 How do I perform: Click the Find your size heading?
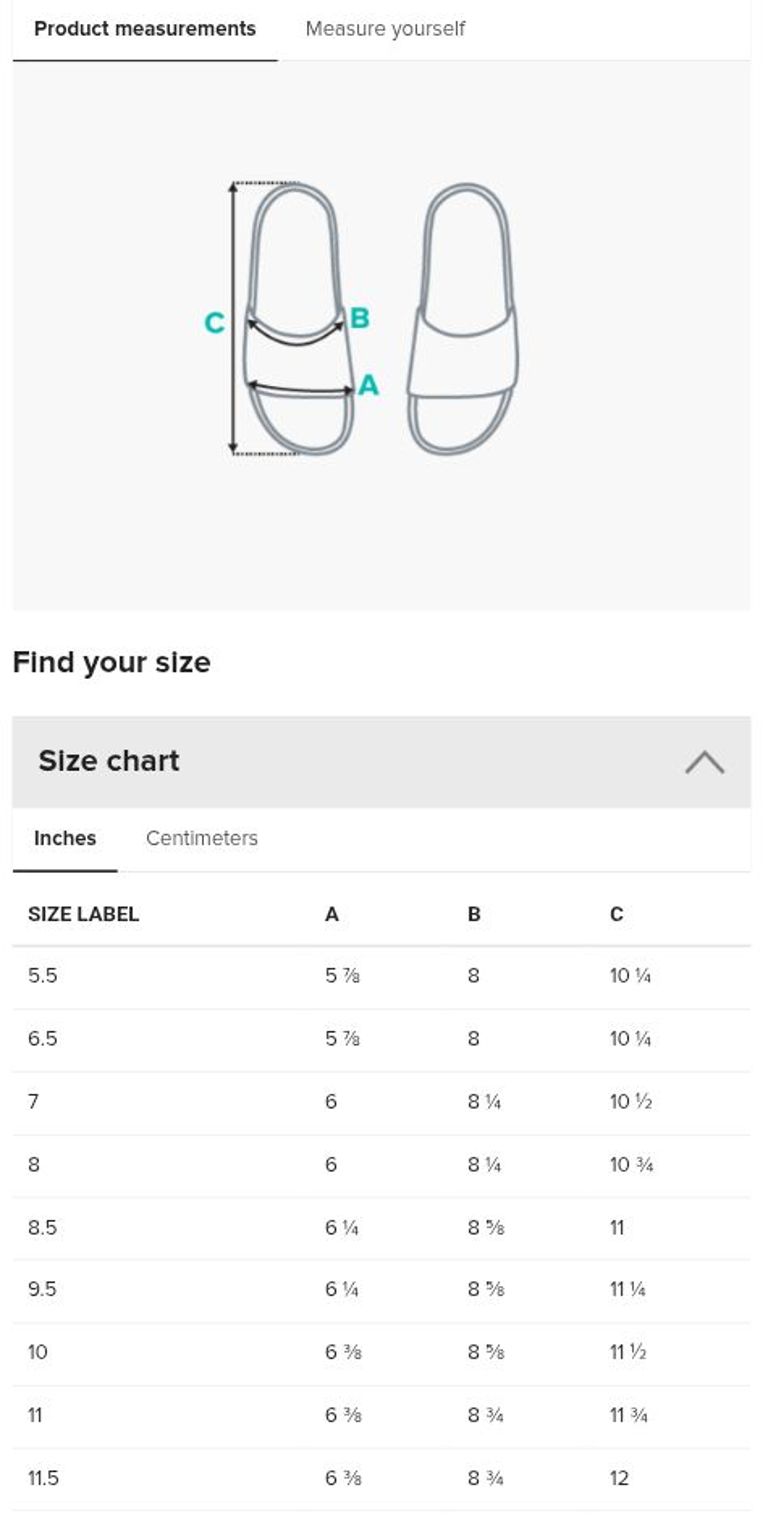(111, 662)
